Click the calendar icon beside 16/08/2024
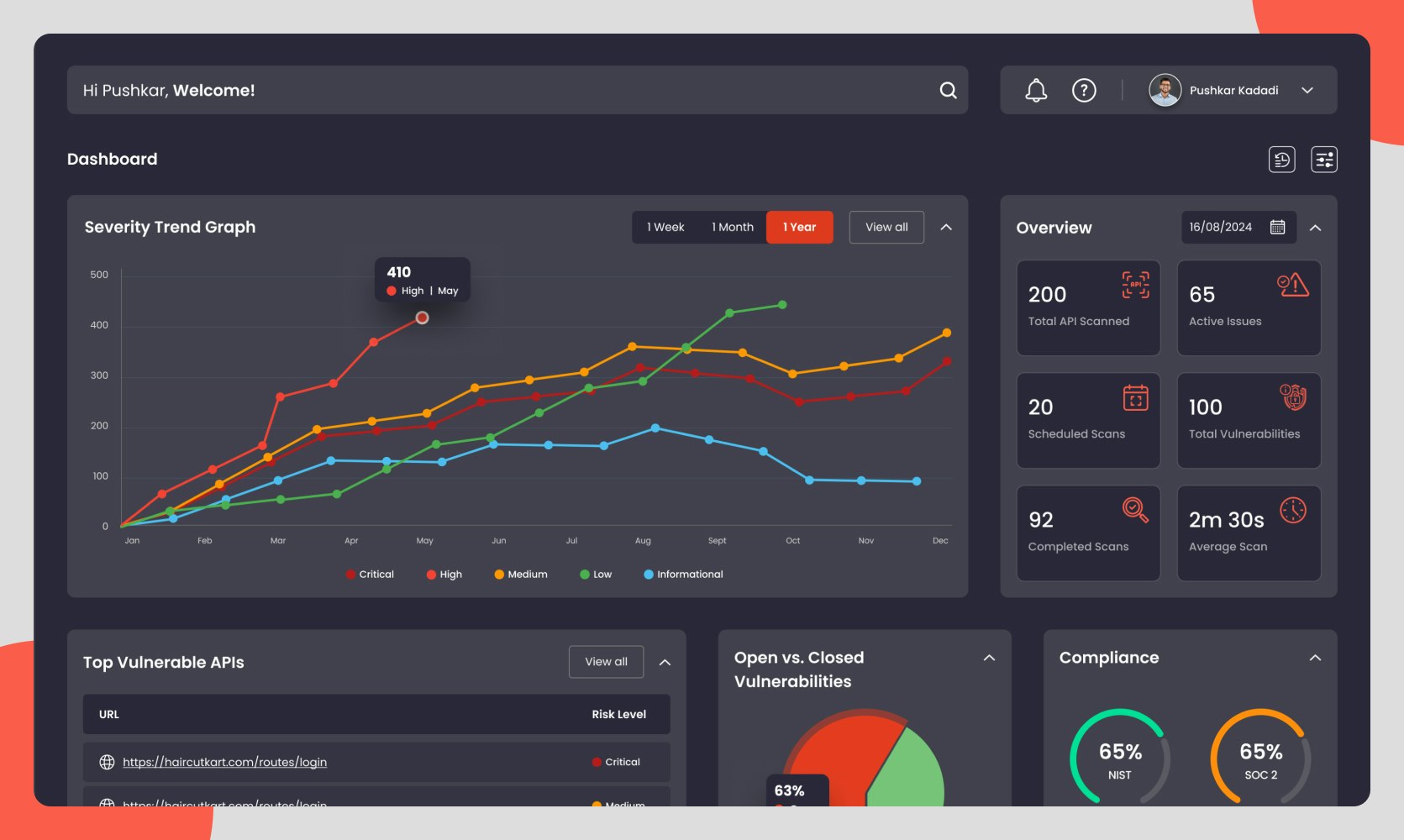Image resolution: width=1404 pixels, height=840 pixels. click(x=1277, y=227)
